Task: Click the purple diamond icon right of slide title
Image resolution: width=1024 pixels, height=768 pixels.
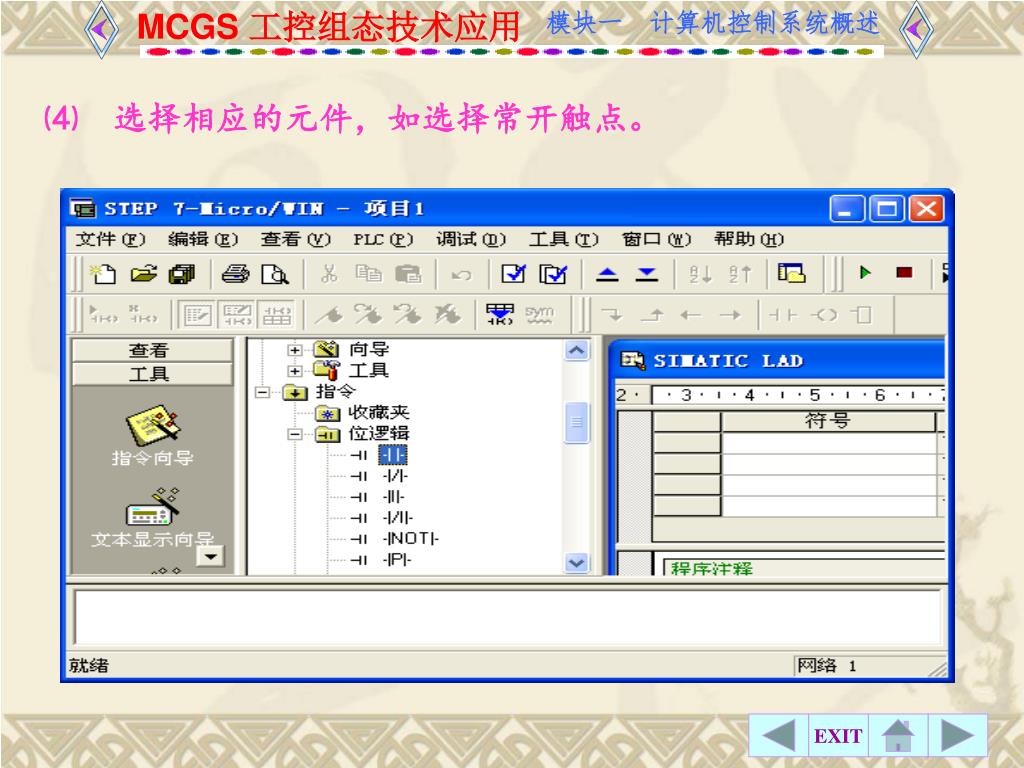Action: click(x=916, y=29)
